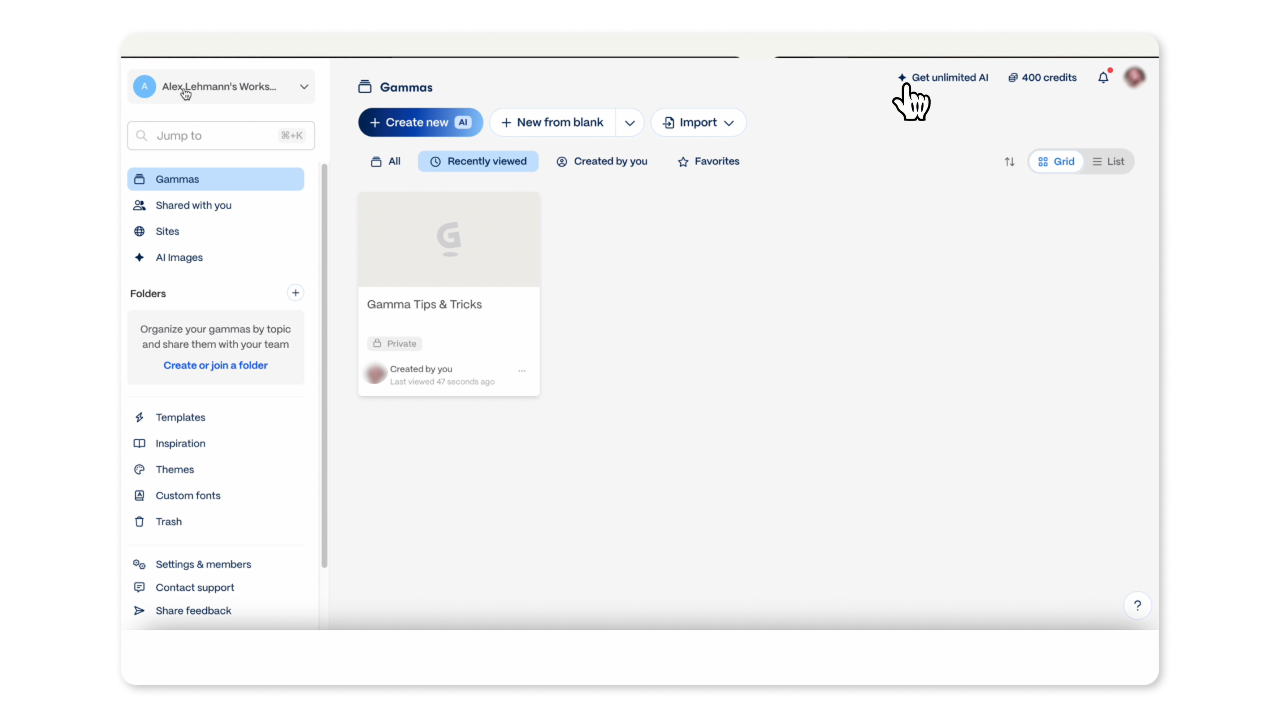The height and width of the screenshot is (720, 1280).
Task: Click 'Last viewed 47 seconds ago' text
Action: click(x=442, y=382)
